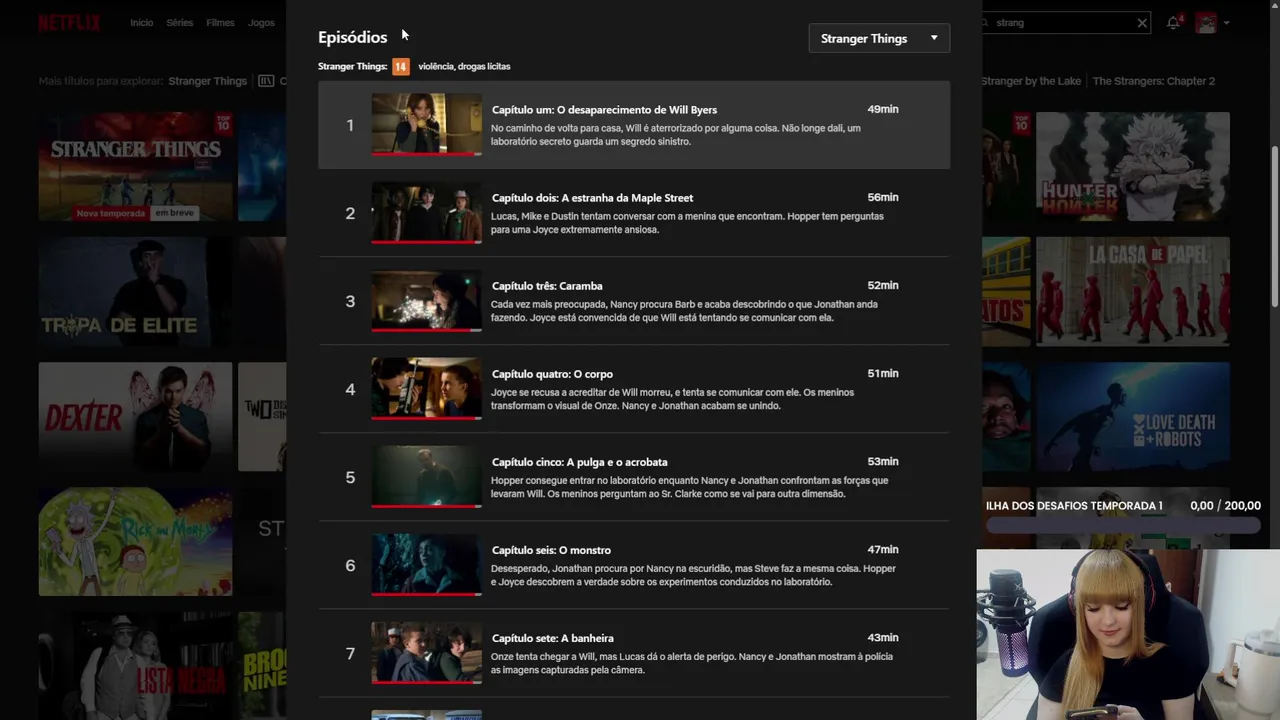Play episode 5 thumbnail
1280x720 pixels.
point(426,476)
